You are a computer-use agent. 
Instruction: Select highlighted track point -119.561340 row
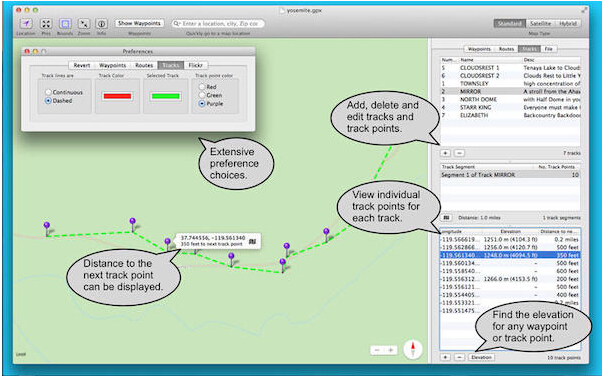tap(510, 255)
